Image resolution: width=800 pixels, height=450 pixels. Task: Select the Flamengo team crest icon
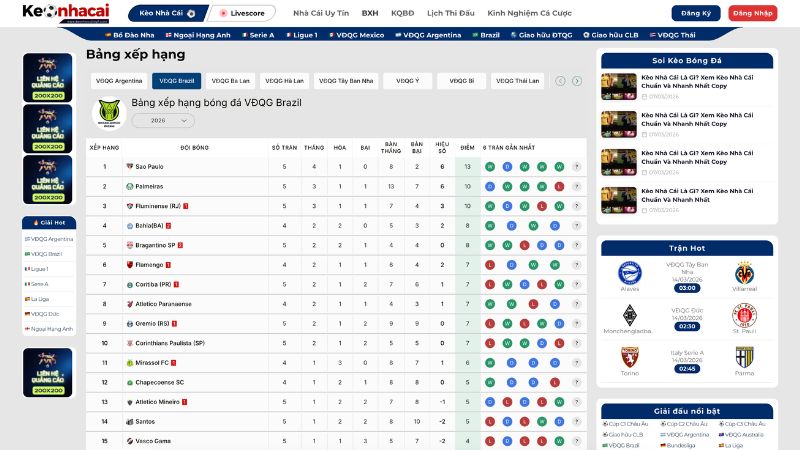click(x=129, y=264)
